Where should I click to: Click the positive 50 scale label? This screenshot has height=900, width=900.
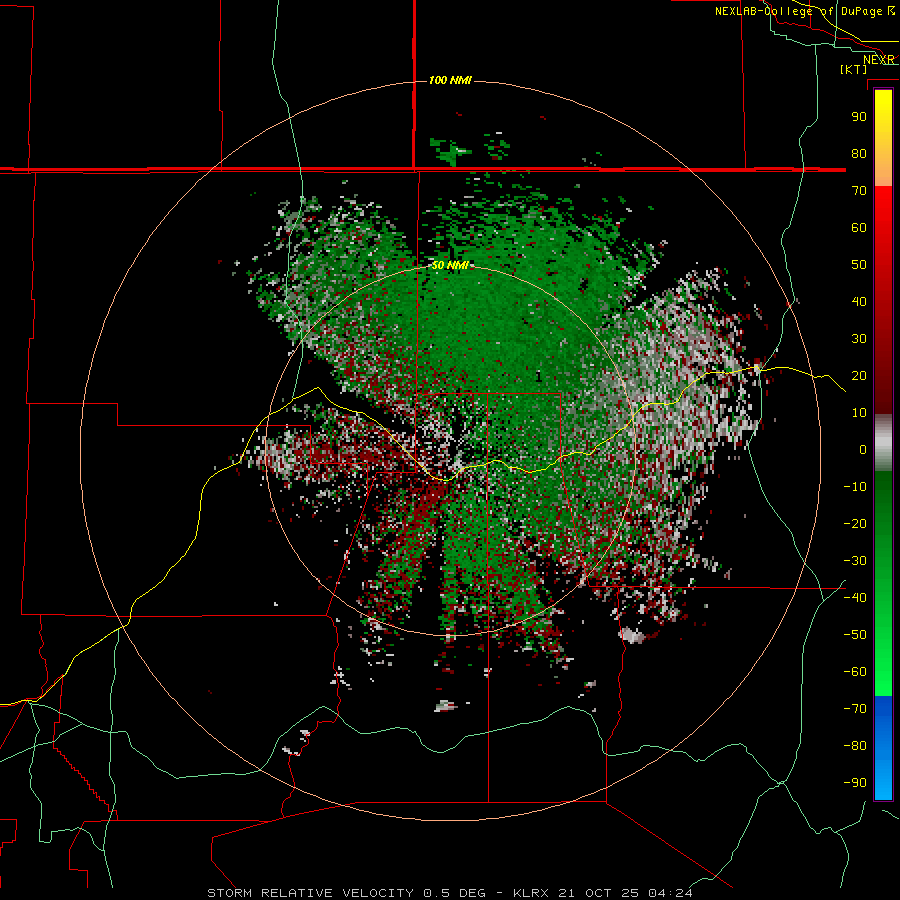(859, 265)
